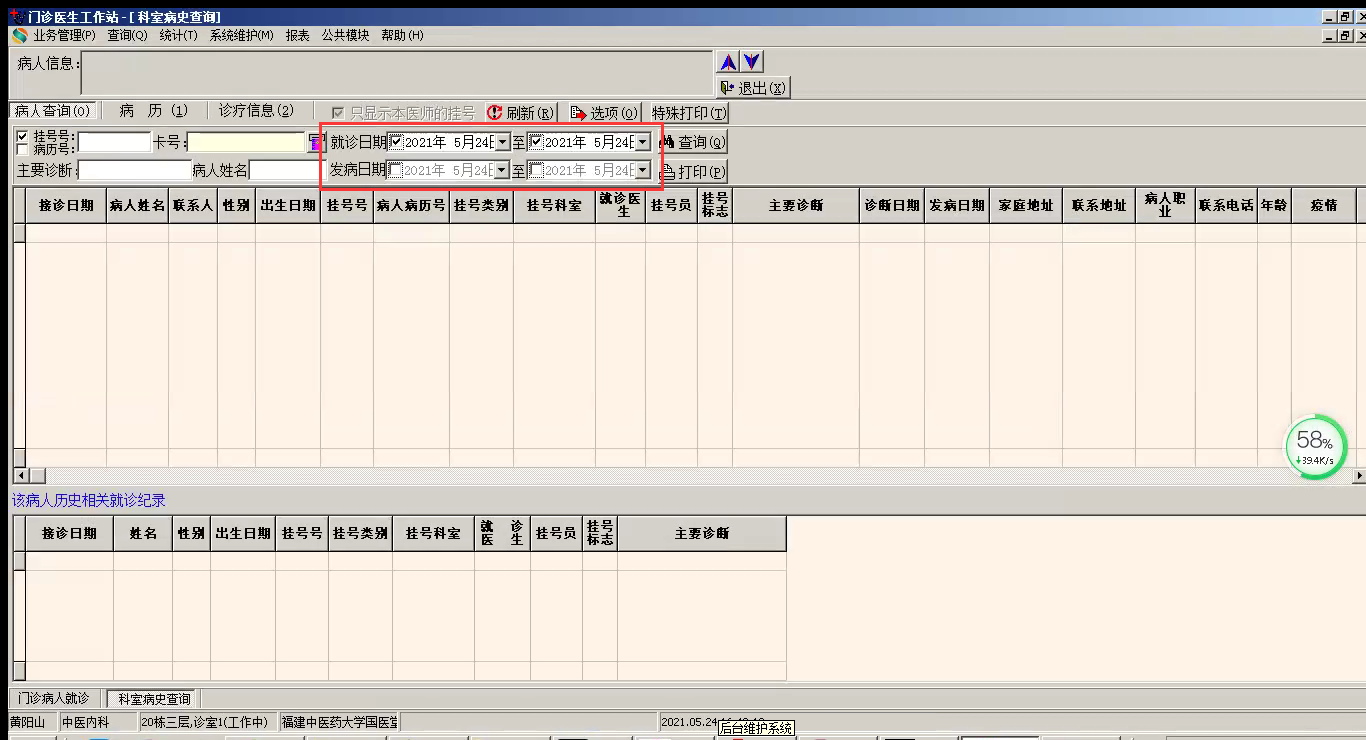Click 该病人历史相关就诊纪录 label
This screenshot has width=1366, height=740.
coord(88,500)
